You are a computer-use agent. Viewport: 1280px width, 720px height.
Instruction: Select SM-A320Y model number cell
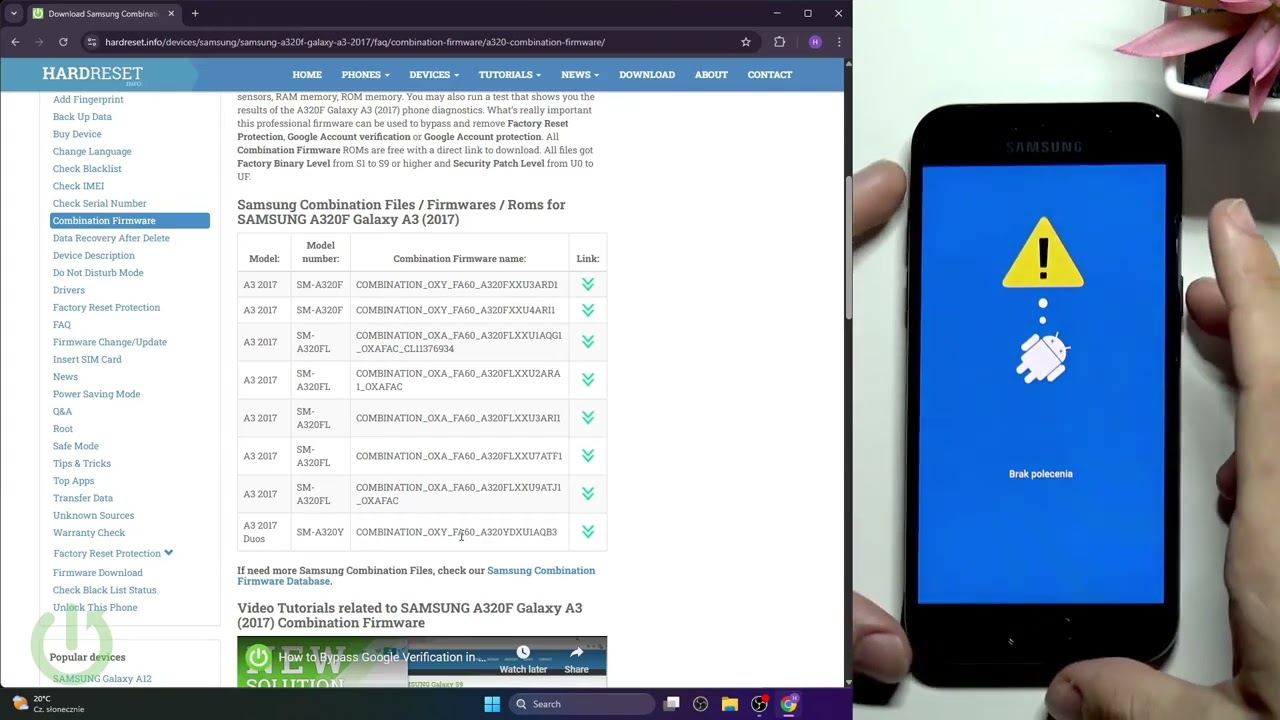[x=320, y=532]
